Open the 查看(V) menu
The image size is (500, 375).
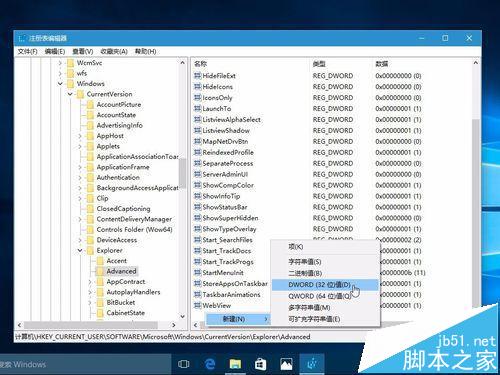(x=83, y=51)
